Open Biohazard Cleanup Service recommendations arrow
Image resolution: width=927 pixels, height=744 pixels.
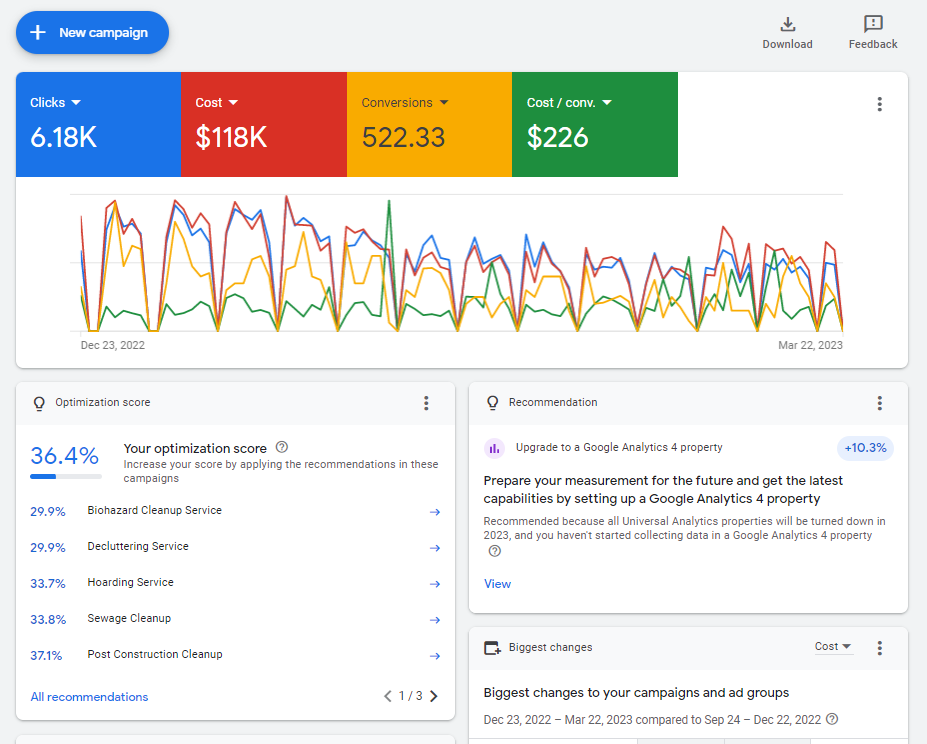click(x=435, y=512)
